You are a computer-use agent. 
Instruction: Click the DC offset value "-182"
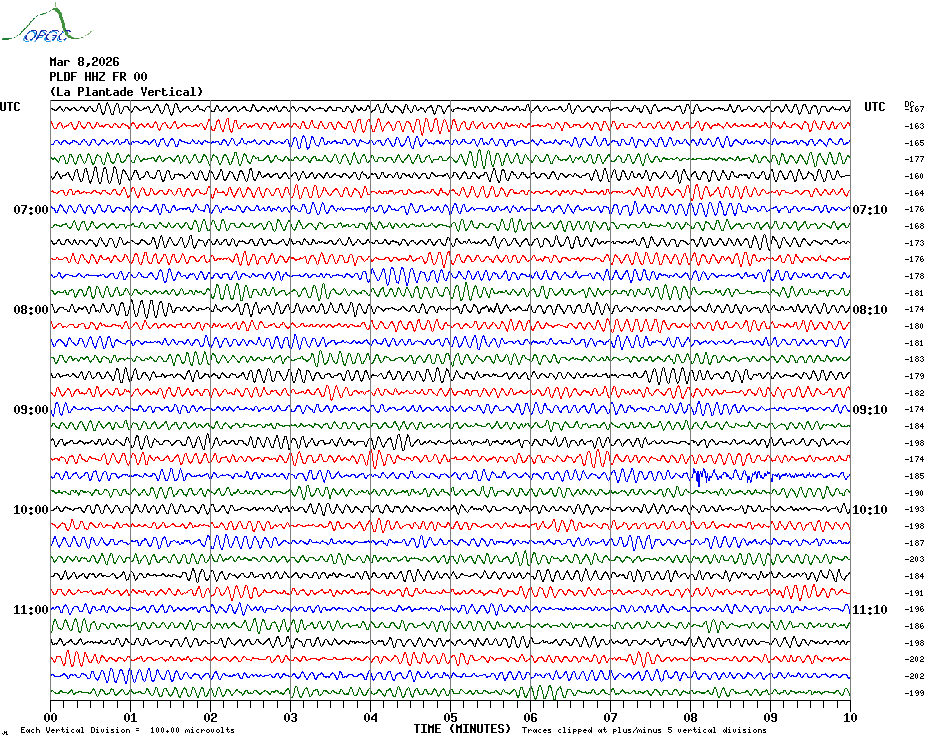click(x=915, y=393)
